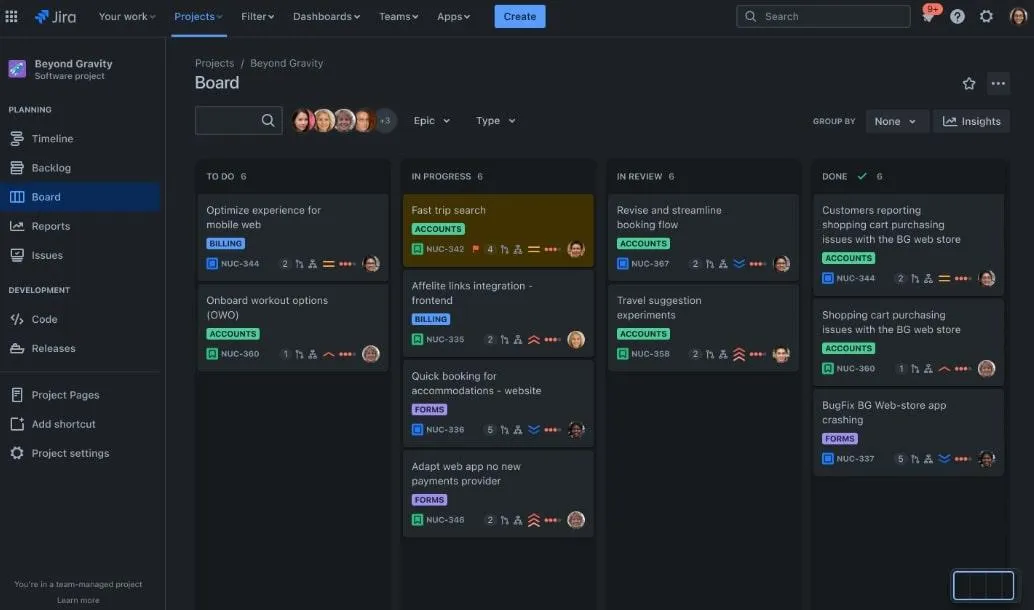Star this board
Image resolution: width=1034 pixels, height=610 pixels.
(x=968, y=84)
